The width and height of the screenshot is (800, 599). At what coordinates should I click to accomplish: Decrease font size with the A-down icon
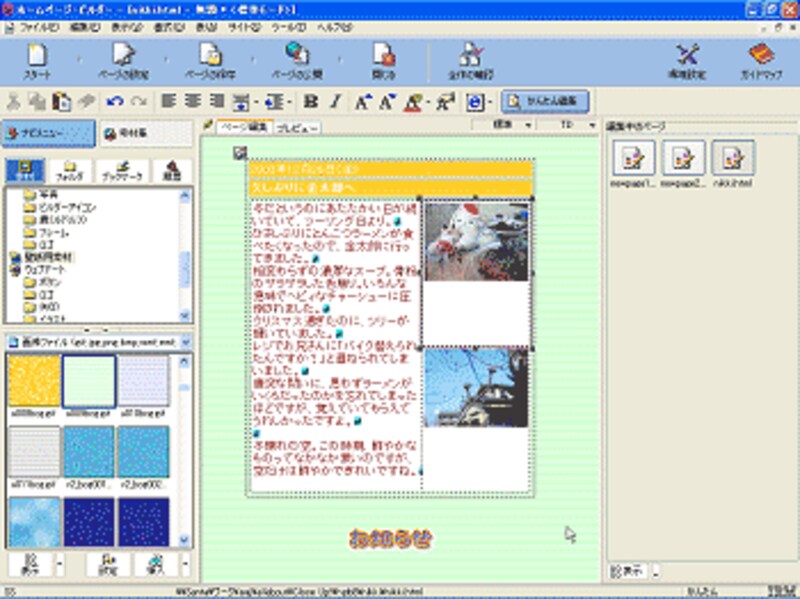point(387,102)
